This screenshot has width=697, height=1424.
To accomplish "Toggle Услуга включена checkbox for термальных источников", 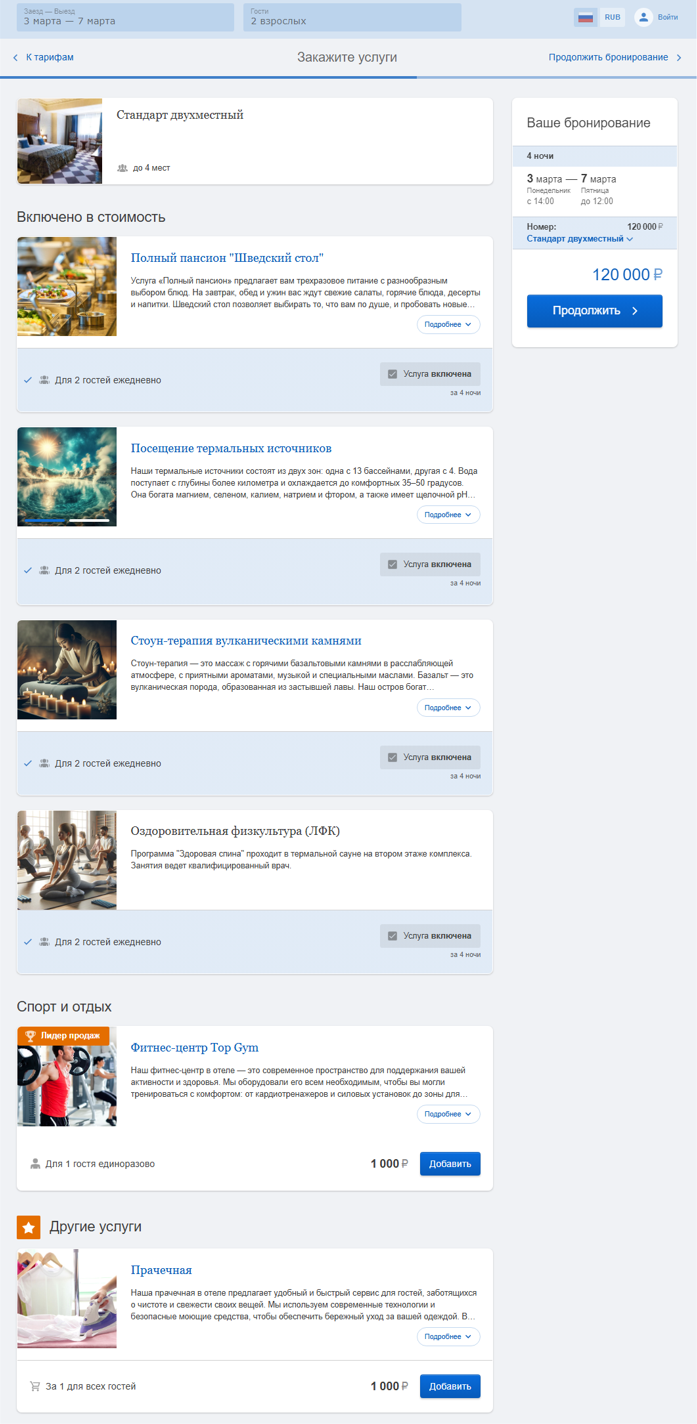I will pos(393,564).
